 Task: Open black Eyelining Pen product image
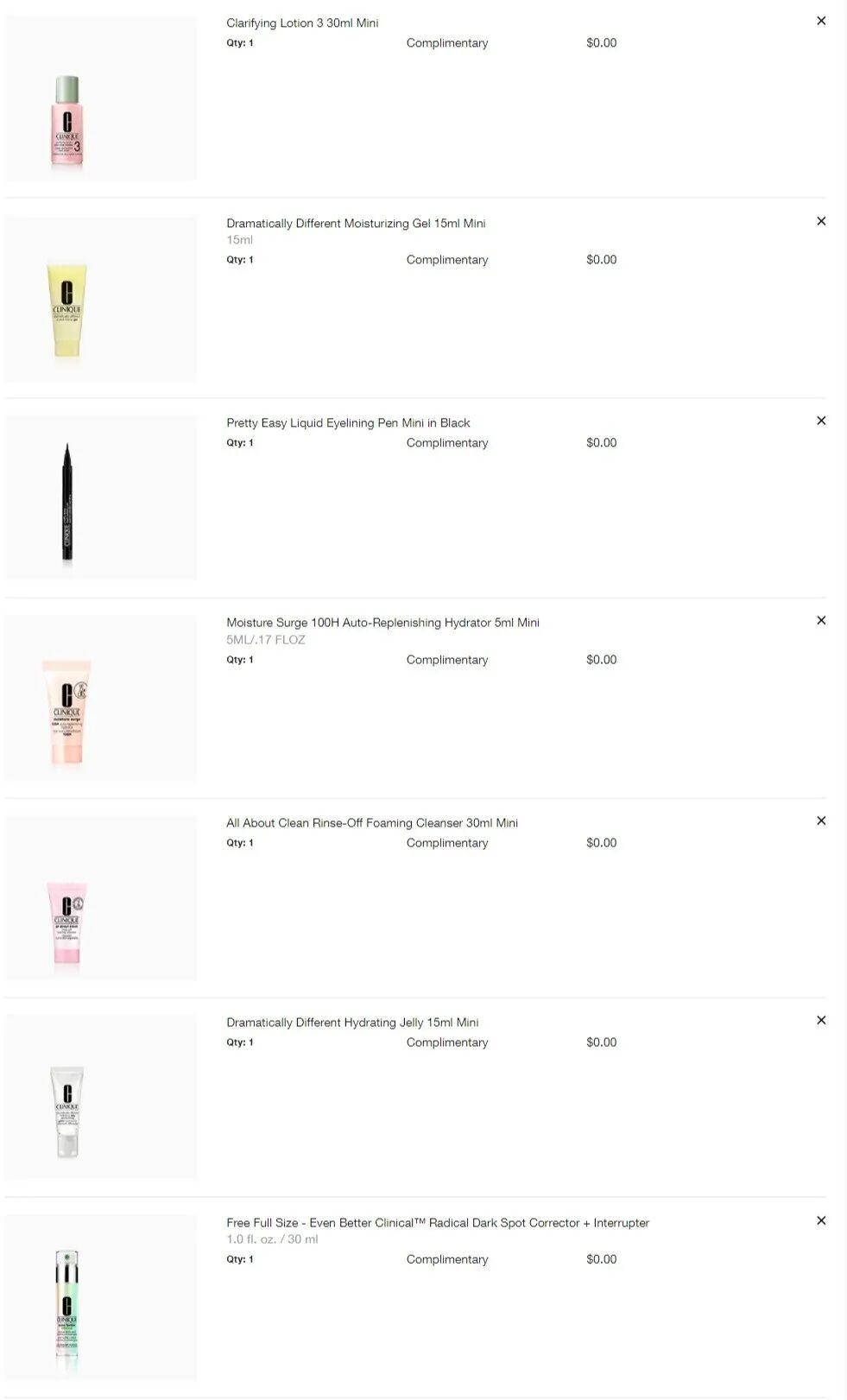[101, 497]
